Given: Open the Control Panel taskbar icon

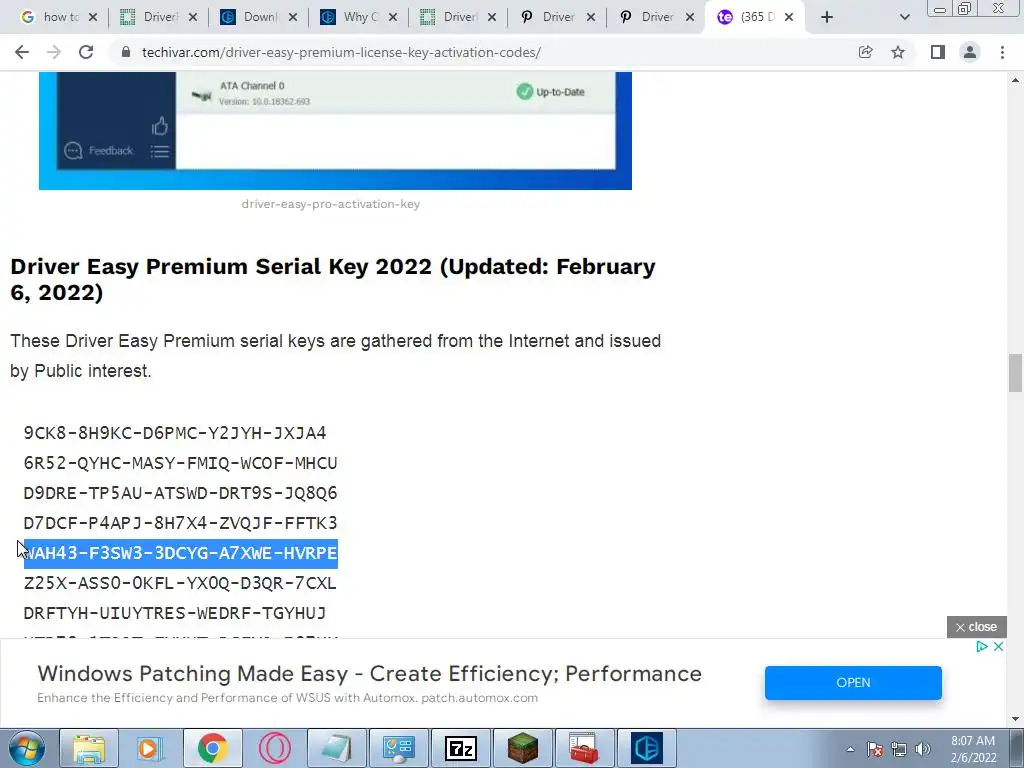Looking at the screenshot, I should coord(398,748).
